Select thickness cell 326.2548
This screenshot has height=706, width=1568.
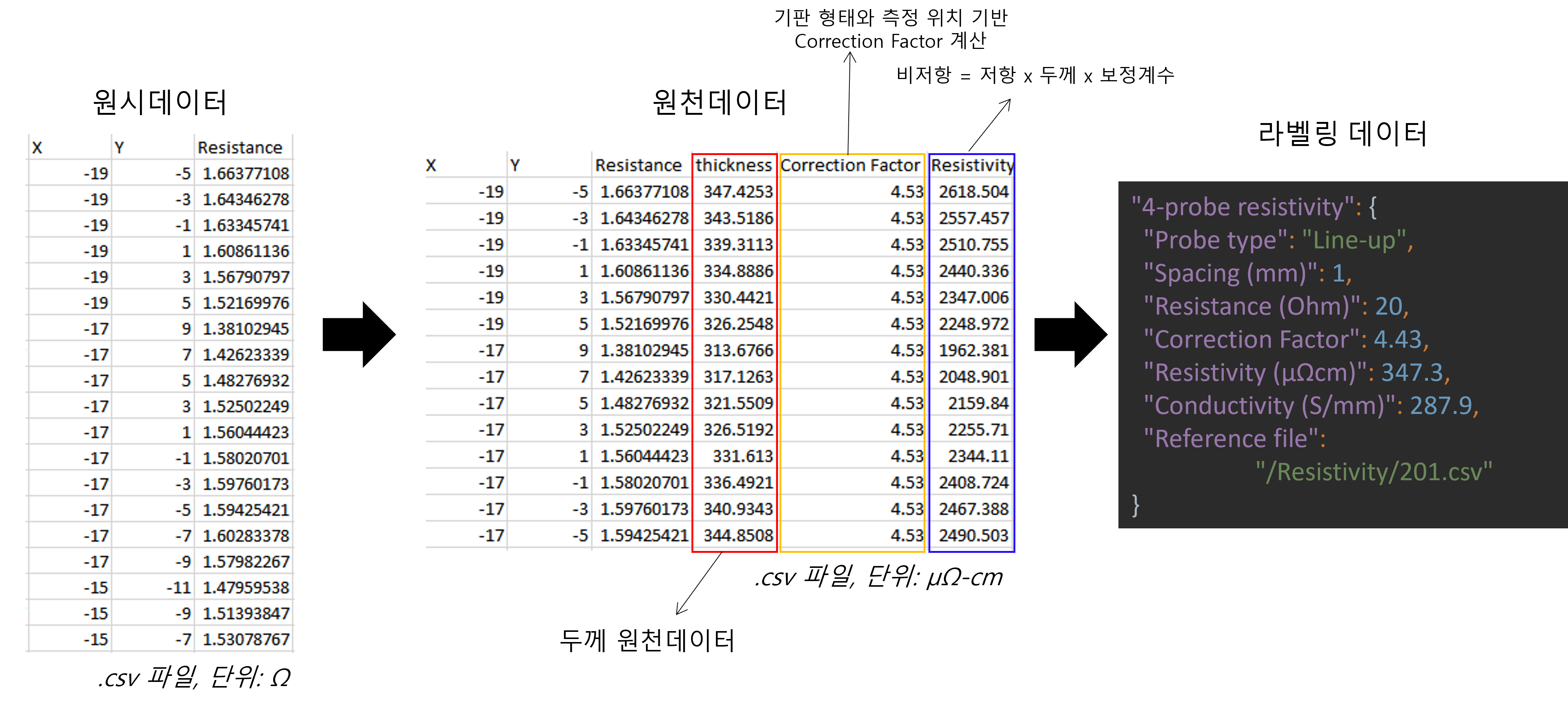click(738, 324)
